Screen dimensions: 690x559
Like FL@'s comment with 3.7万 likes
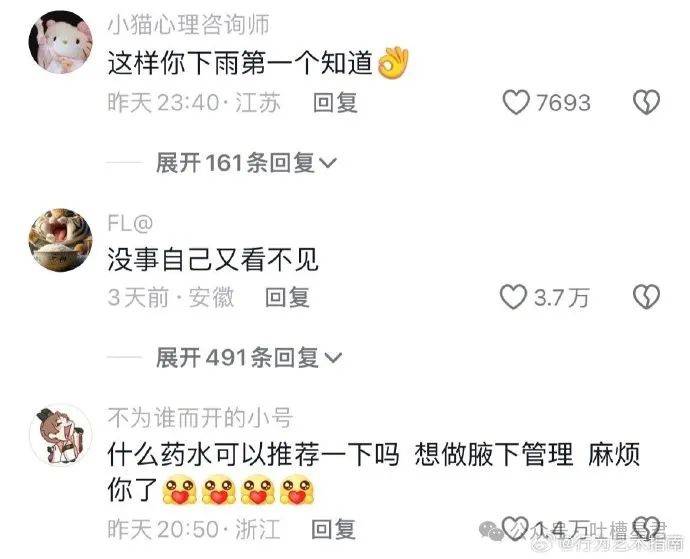(x=513, y=297)
